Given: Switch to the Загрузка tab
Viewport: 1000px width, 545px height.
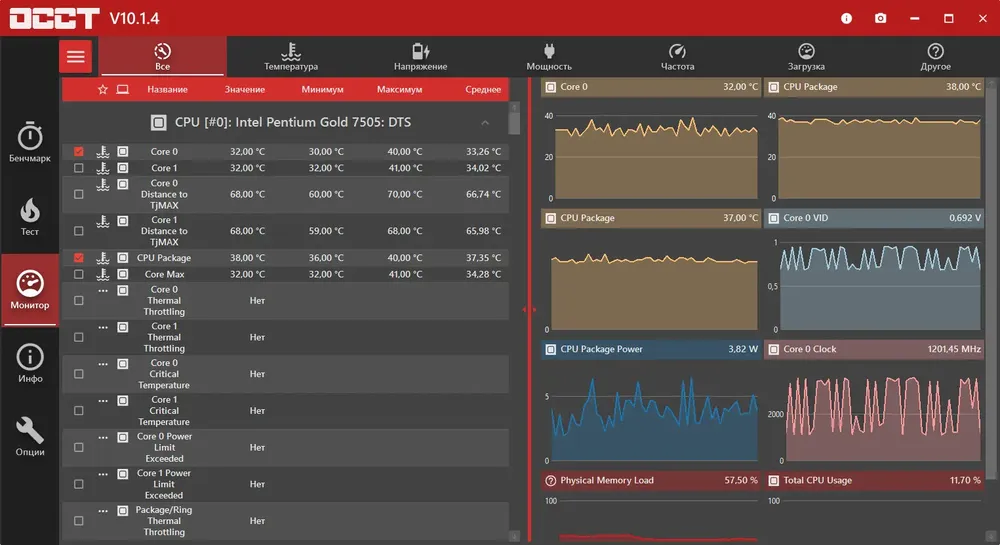Looking at the screenshot, I should coord(806,57).
